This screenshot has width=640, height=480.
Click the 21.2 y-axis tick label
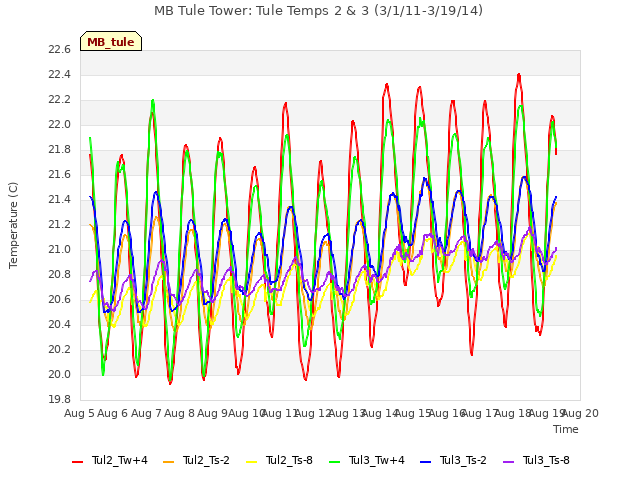(60, 224)
